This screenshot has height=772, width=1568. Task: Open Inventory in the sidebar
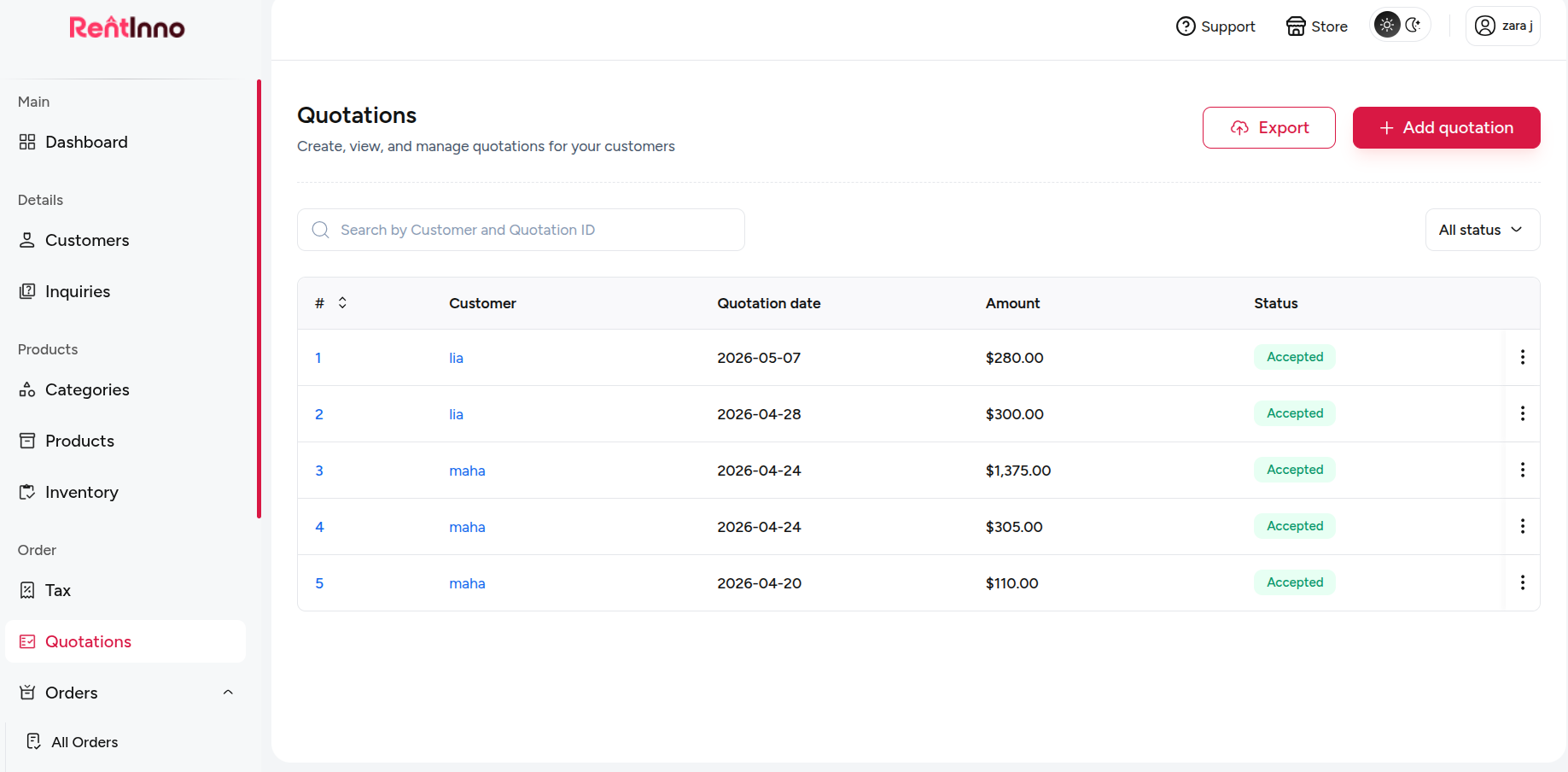pyautogui.click(x=125, y=492)
